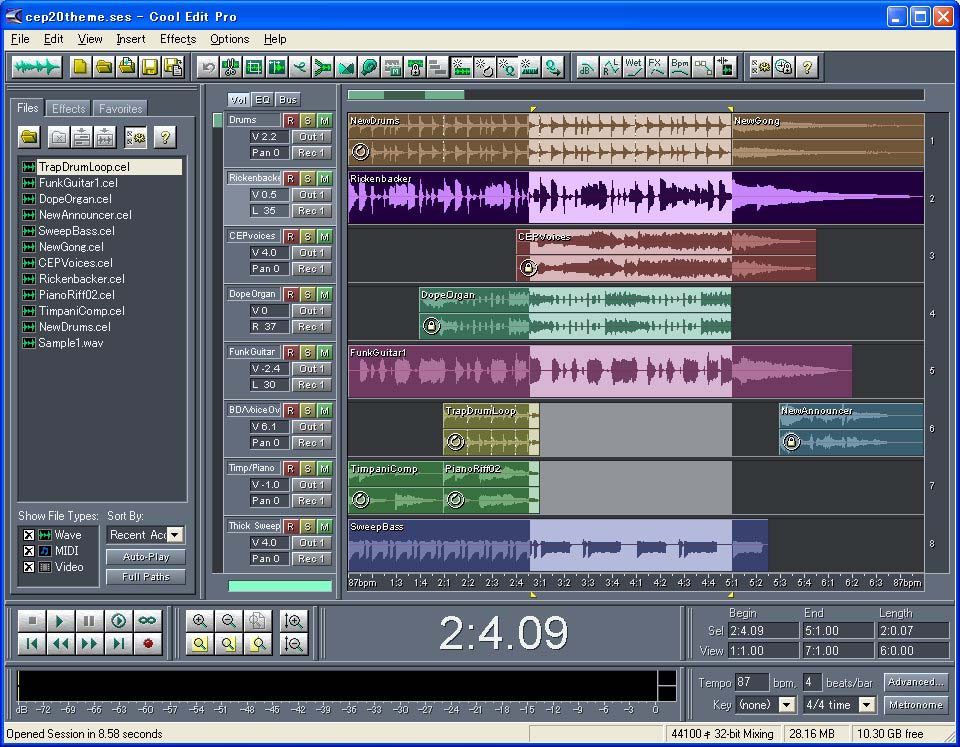Click the Record button in transport controls
The height and width of the screenshot is (747, 960).
click(x=147, y=644)
